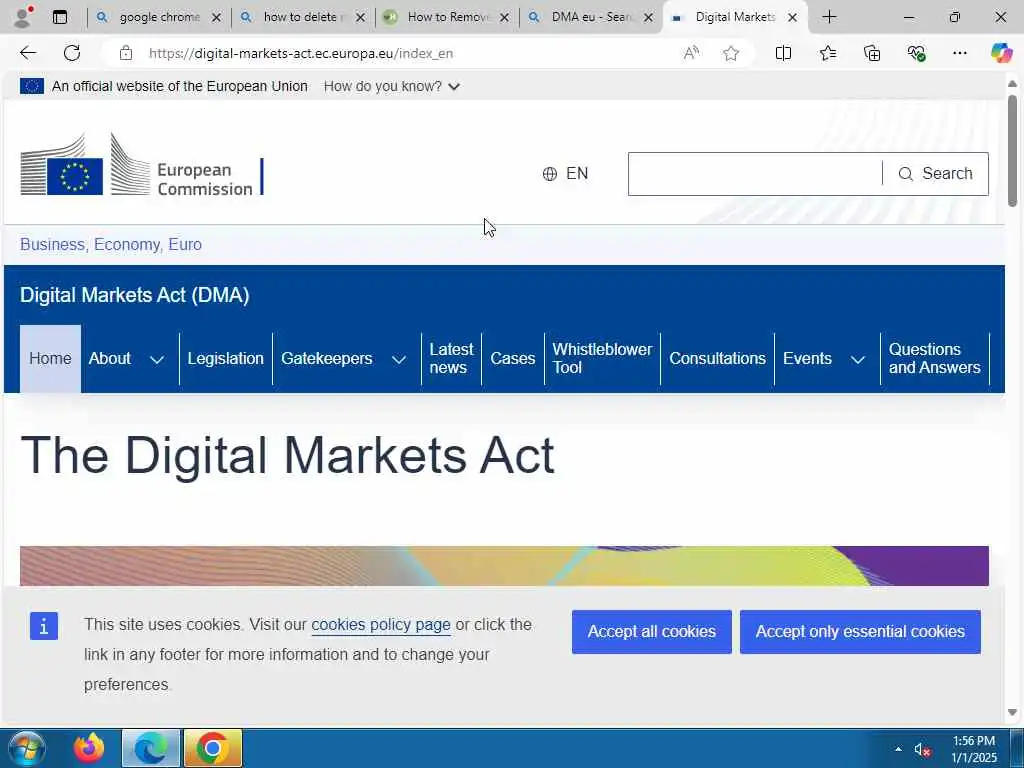Open the browser profile icon

click(23, 17)
